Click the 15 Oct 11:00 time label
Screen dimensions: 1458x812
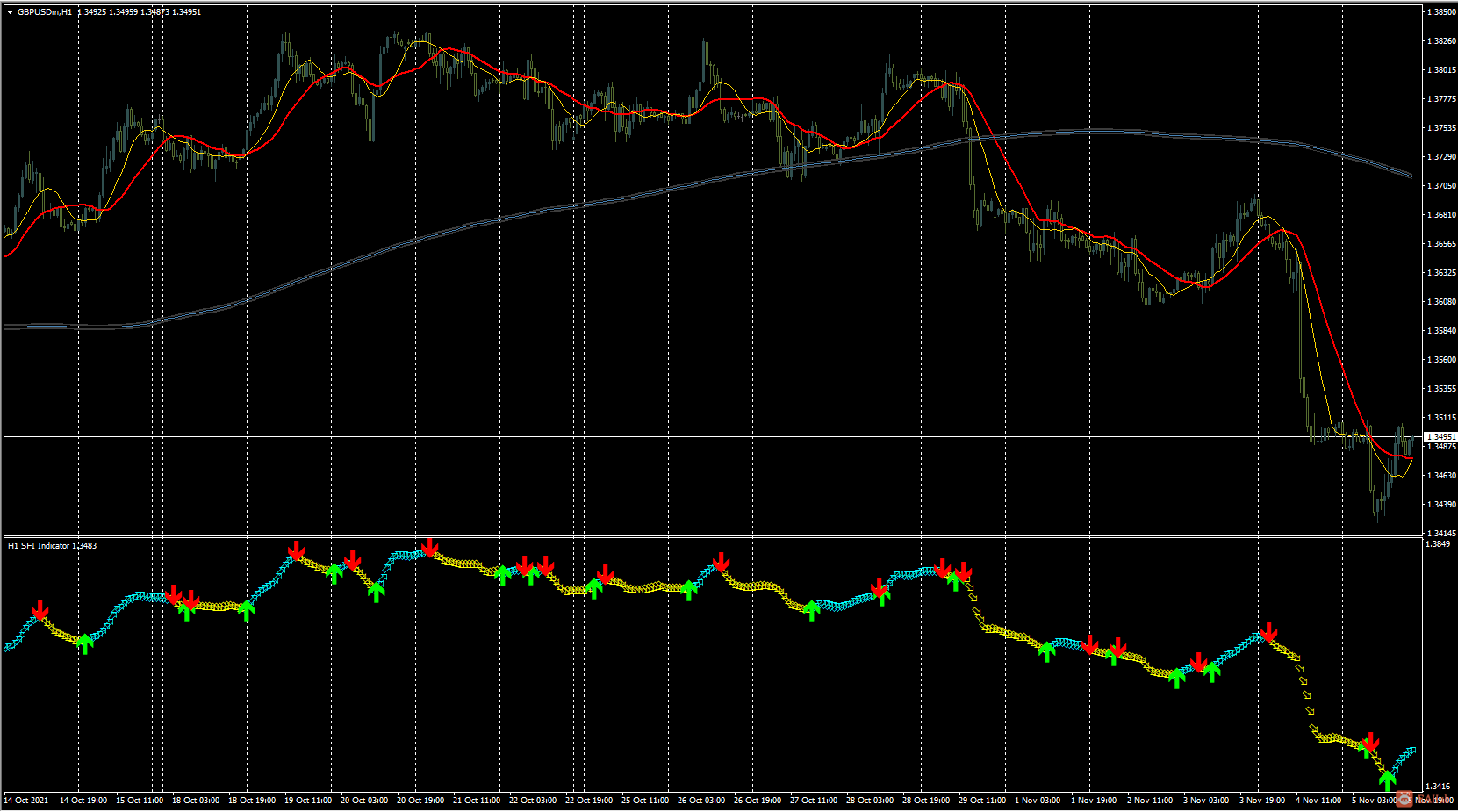tap(140, 801)
